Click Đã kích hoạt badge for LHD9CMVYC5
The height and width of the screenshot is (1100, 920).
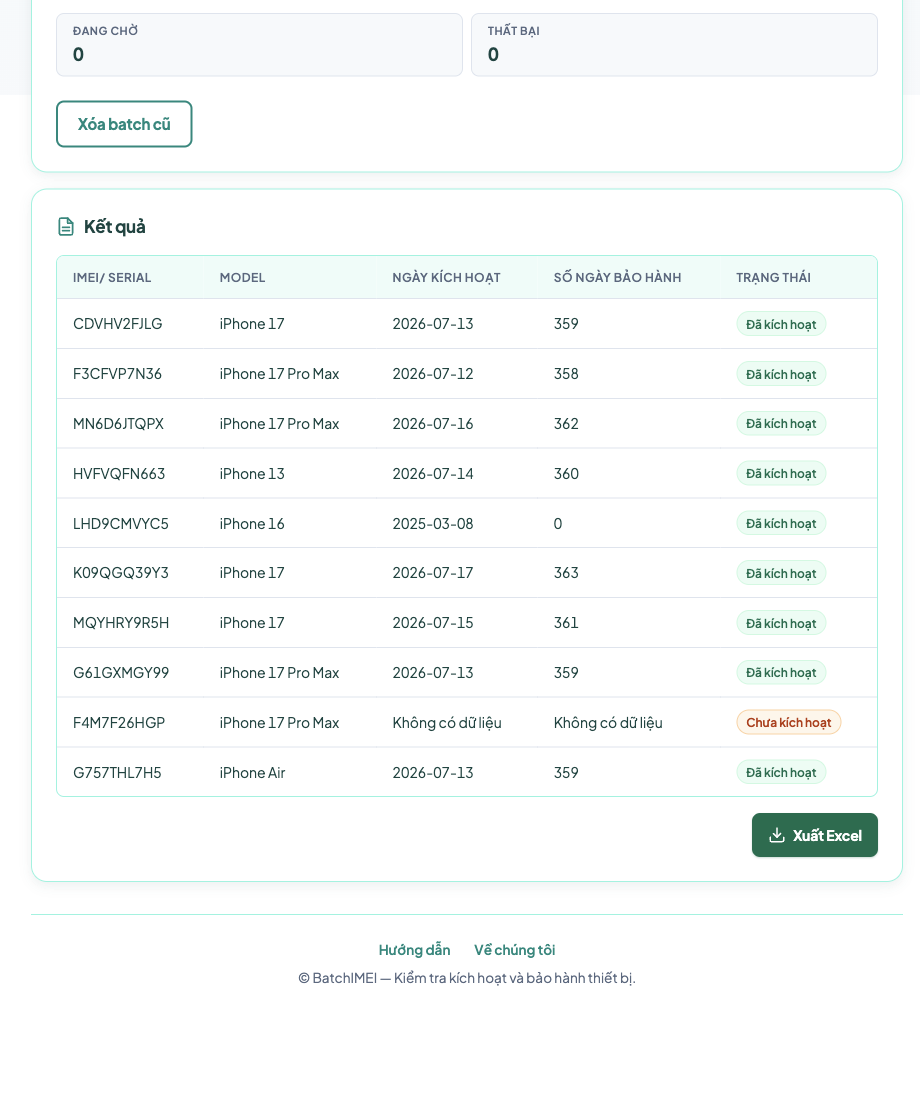tap(781, 523)
